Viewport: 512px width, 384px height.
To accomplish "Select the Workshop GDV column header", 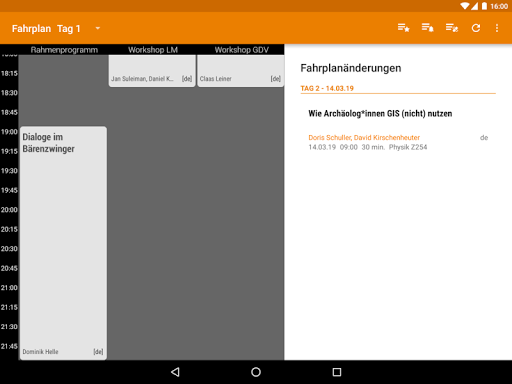I will pyautogui.click(x=242, y=50).
